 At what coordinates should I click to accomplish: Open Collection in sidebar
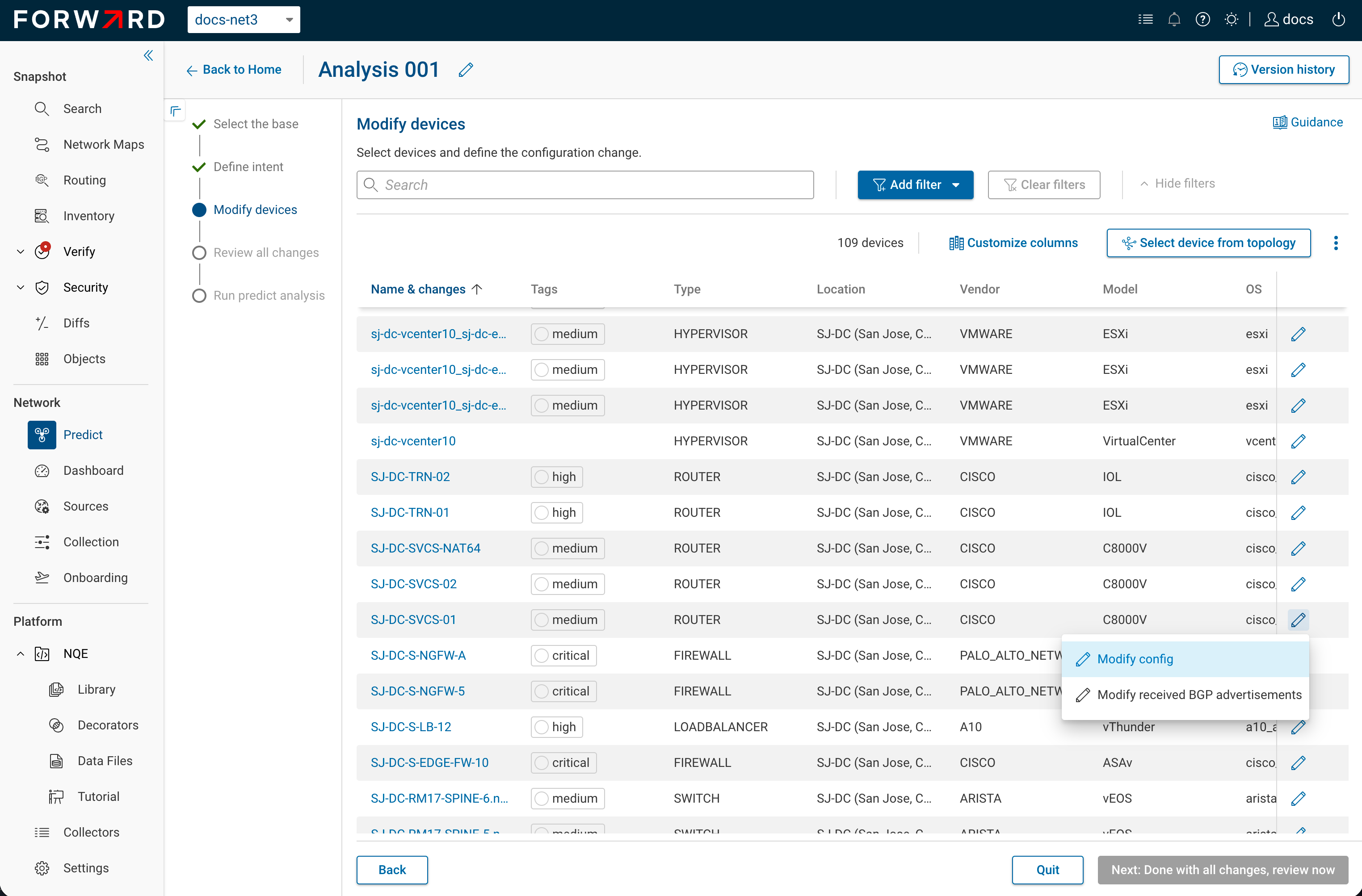[91, 542]
